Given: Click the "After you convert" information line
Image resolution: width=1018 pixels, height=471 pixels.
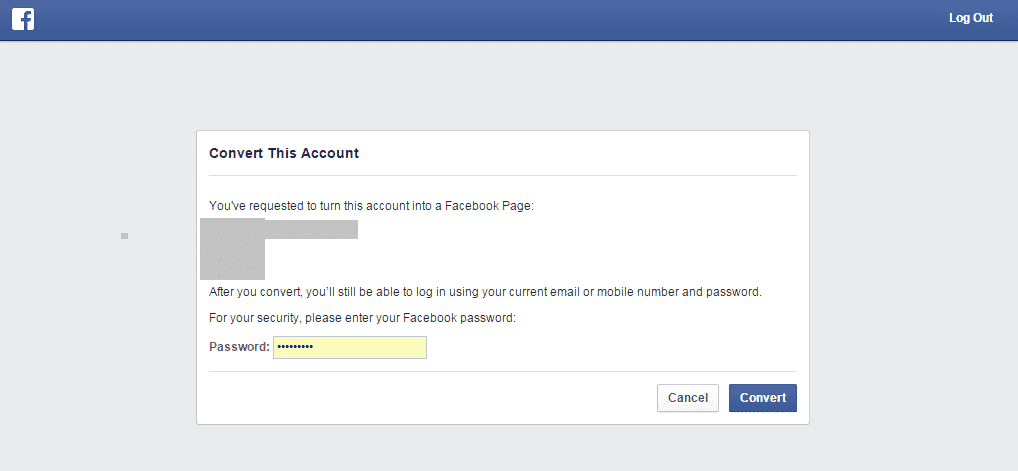Looking at the screenshot, I should (485, 292).
